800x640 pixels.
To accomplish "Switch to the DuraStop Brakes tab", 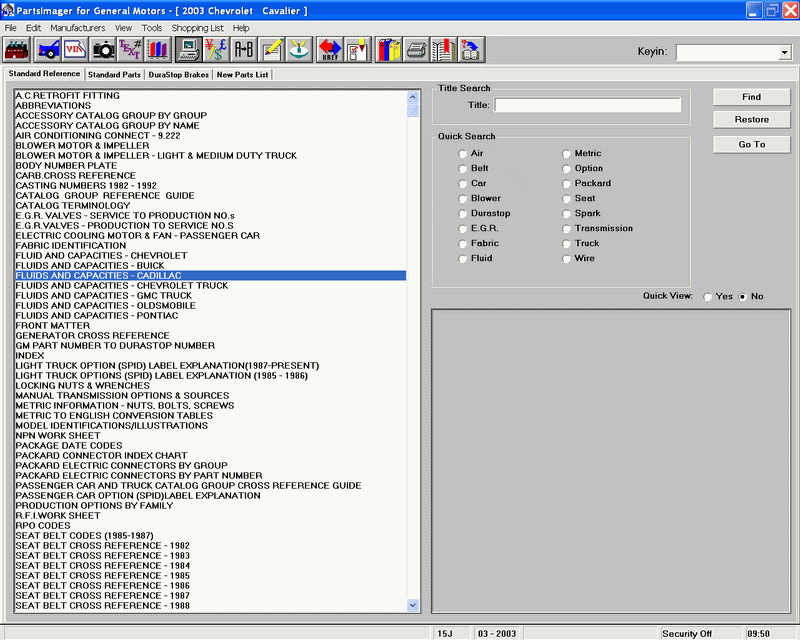I will tap(179, 75).
